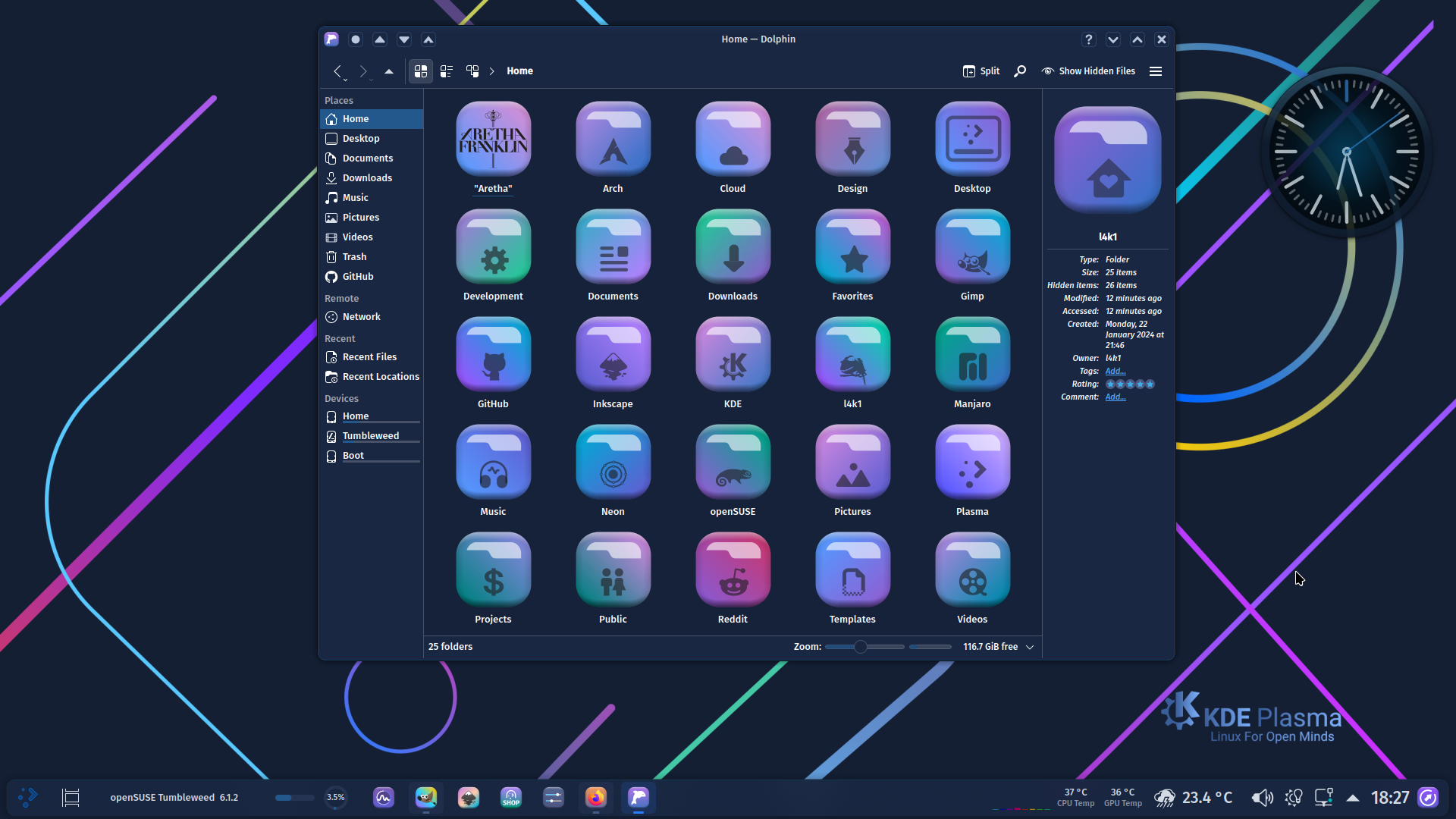Select GitHub in Places panel
The height and width of the screenshot is (819, 1456).
tap(371, 277)
